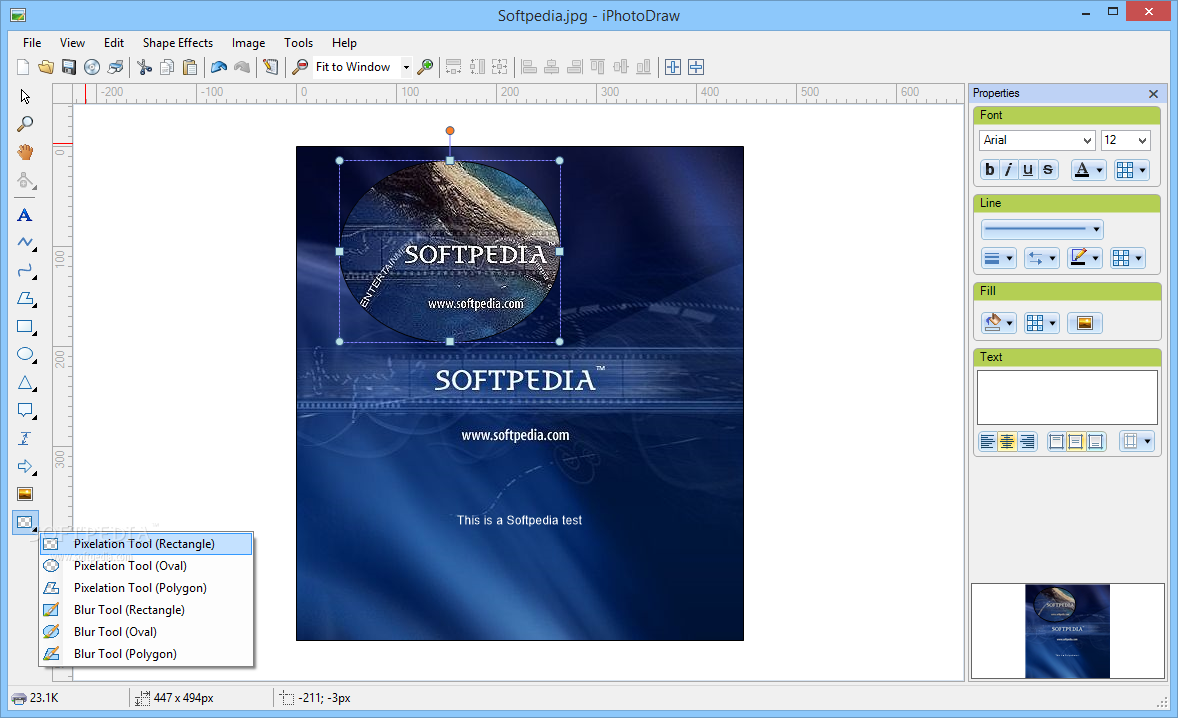Save the file with floppy disk icon
The height and width of the screenshot is (718, 1178).
coord(68,67)
